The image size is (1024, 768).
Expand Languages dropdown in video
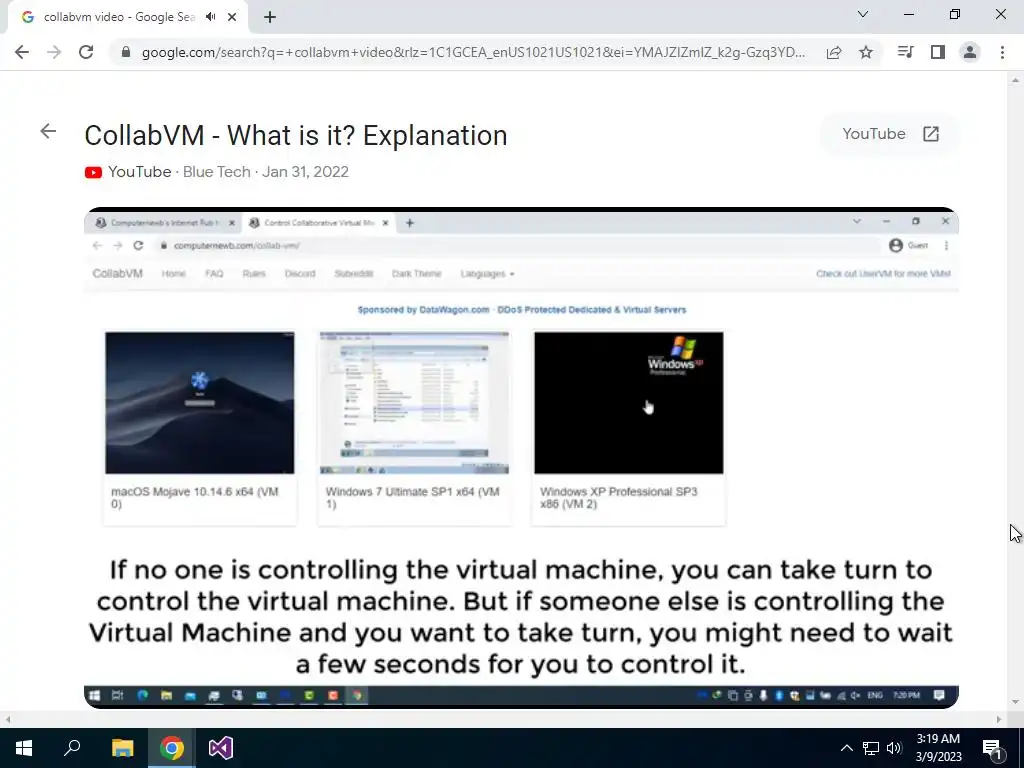click(x=487, y=274)
